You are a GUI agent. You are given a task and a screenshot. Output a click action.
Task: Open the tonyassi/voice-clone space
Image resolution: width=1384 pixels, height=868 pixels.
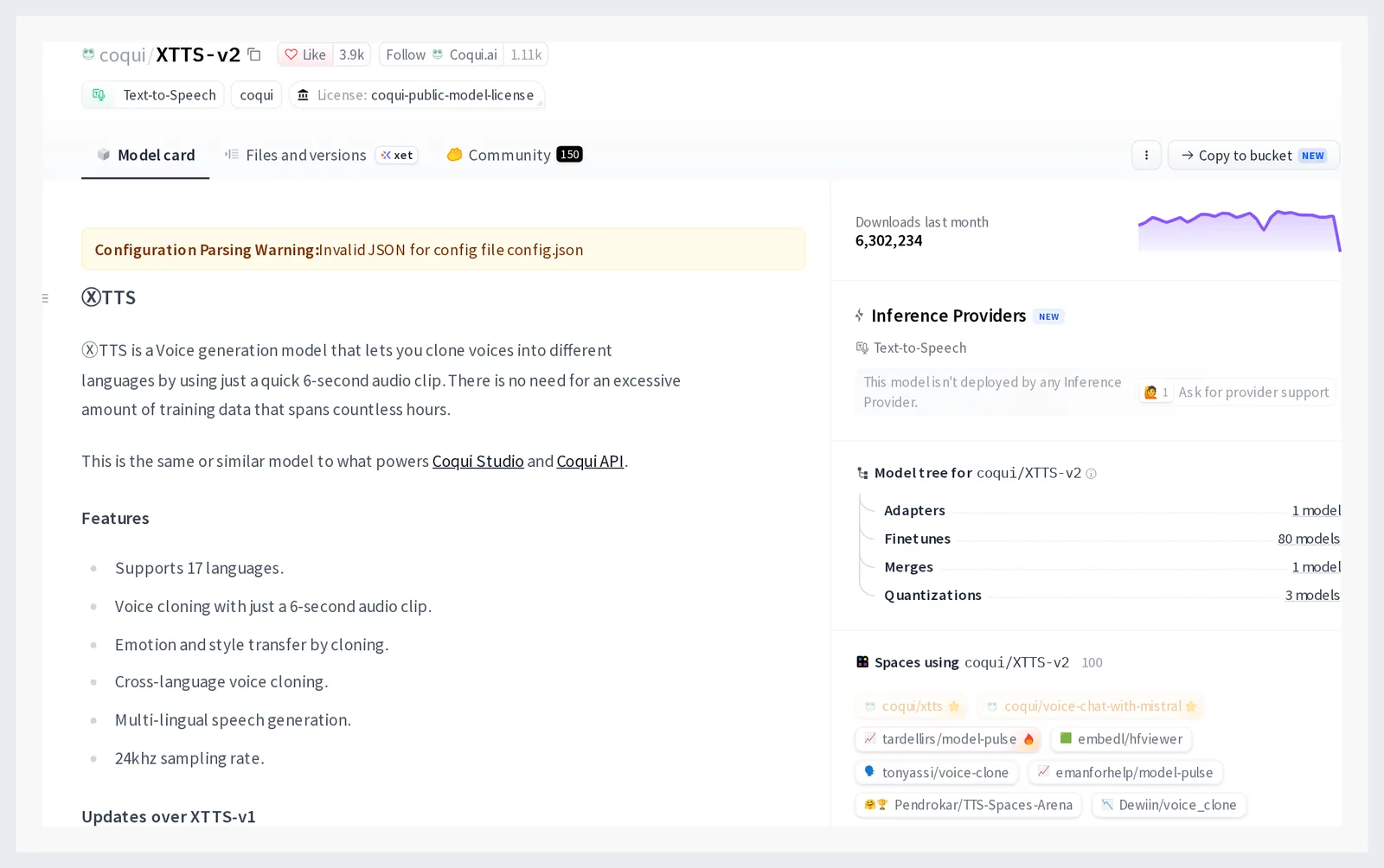(x=937, y=773)
